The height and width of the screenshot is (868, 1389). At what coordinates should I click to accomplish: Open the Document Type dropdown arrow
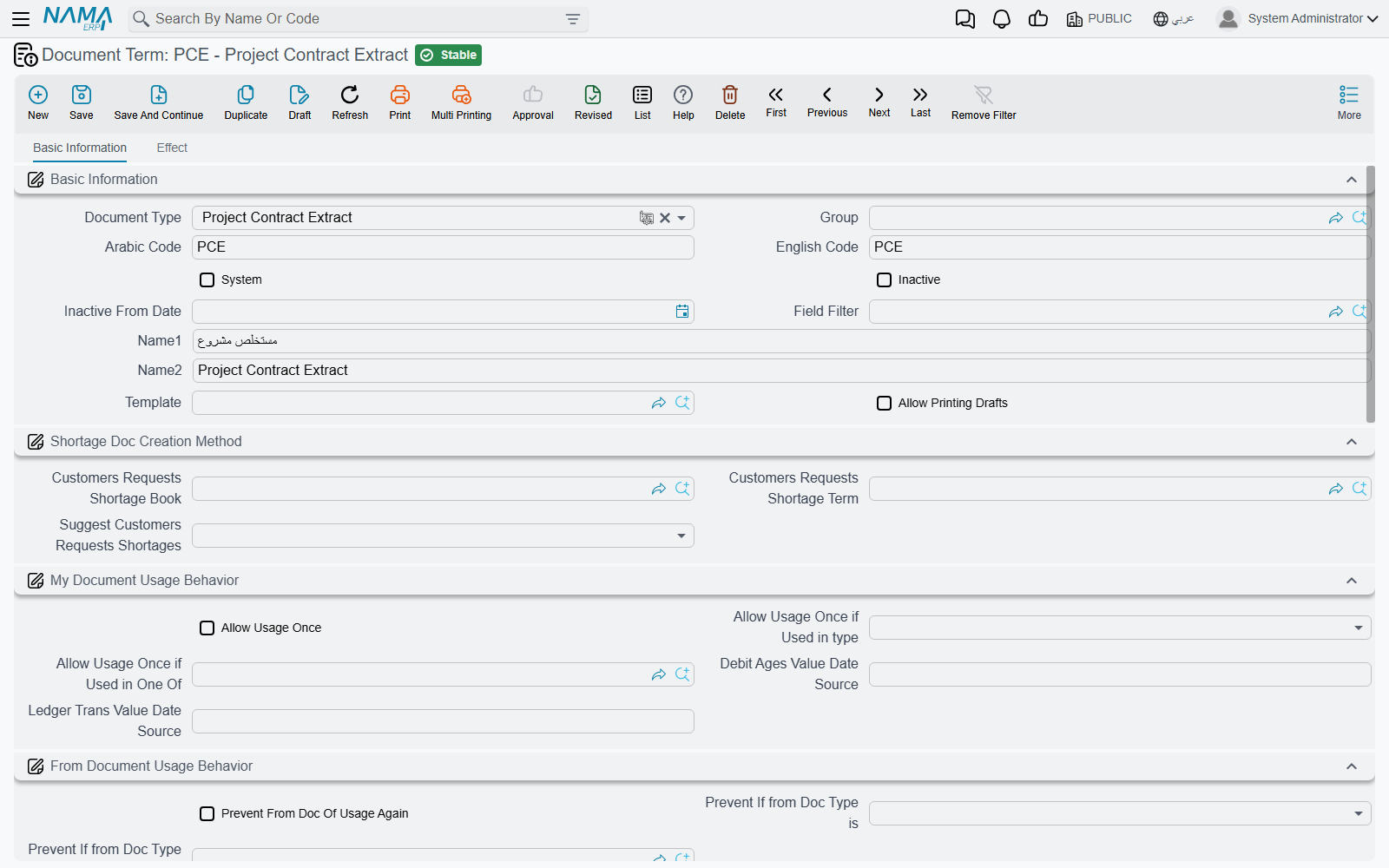pos(681,218)
